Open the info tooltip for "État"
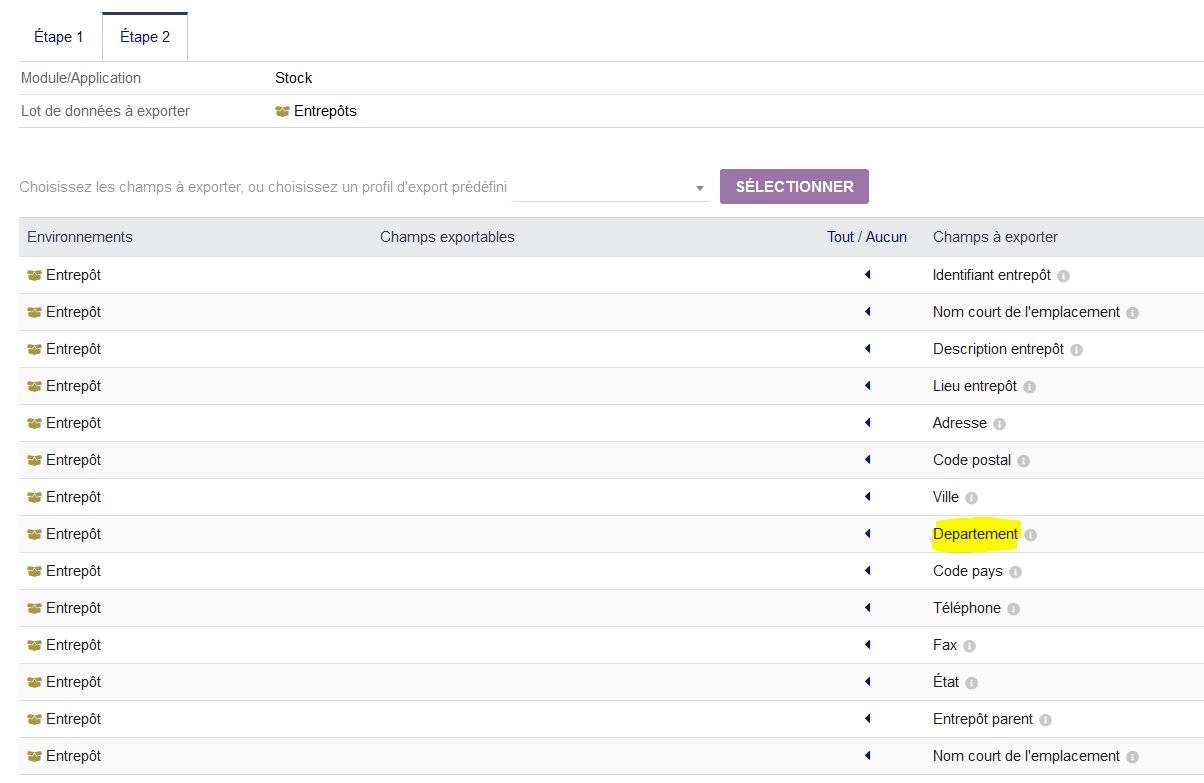The height and width of the screenshot is (783, 1204). pyautogui.click(x=971, y=682)
